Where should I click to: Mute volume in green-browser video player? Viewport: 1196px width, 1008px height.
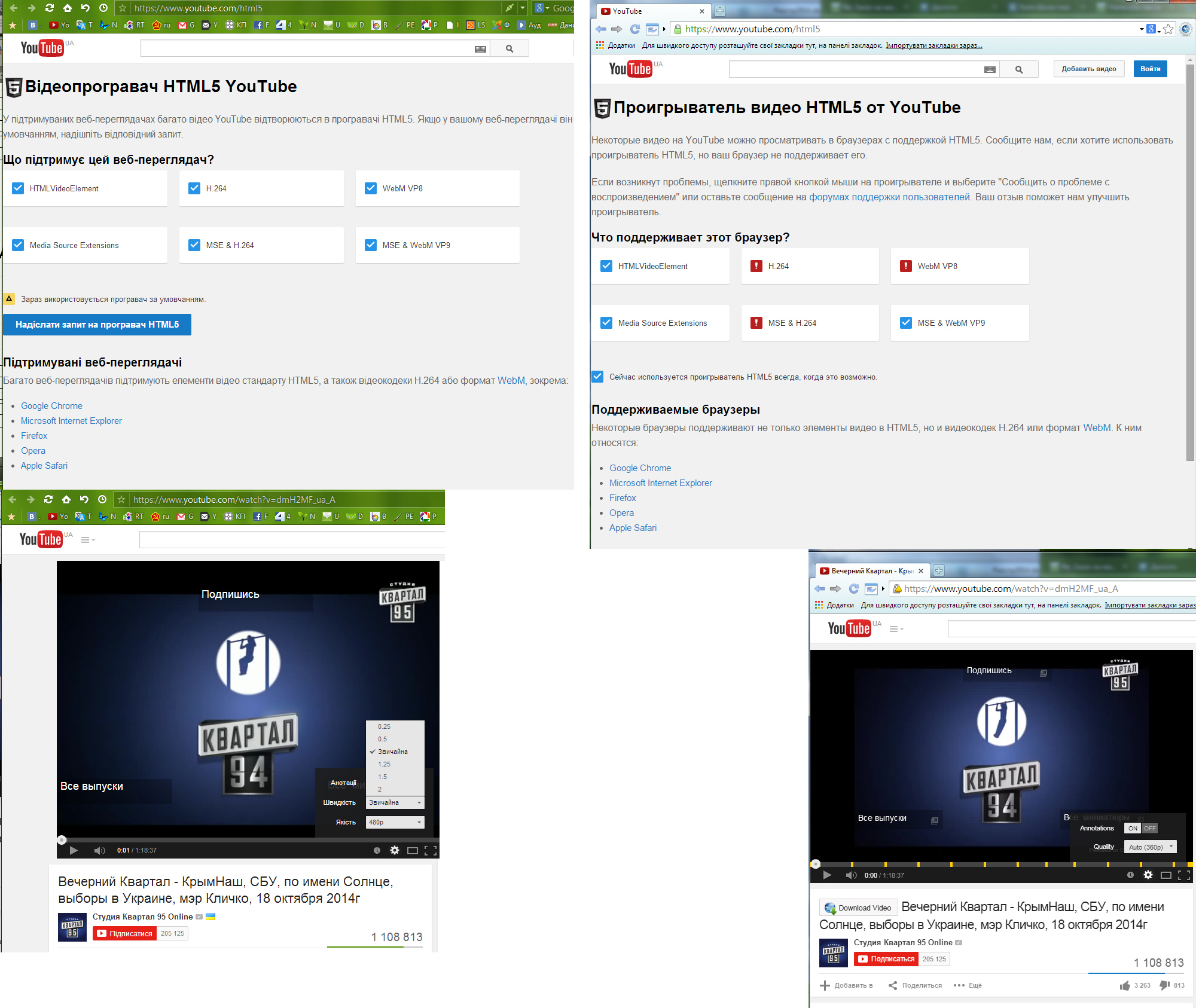99,850
